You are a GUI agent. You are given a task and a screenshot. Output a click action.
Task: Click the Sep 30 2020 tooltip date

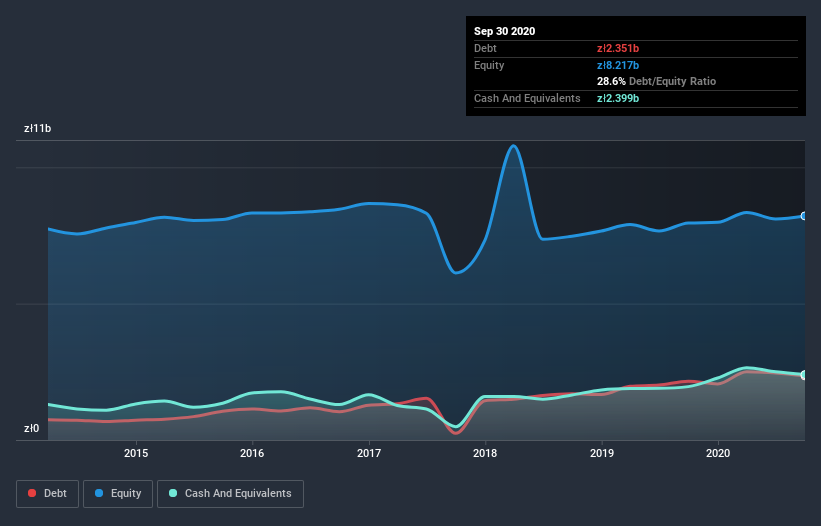click(x=505, y=31)
